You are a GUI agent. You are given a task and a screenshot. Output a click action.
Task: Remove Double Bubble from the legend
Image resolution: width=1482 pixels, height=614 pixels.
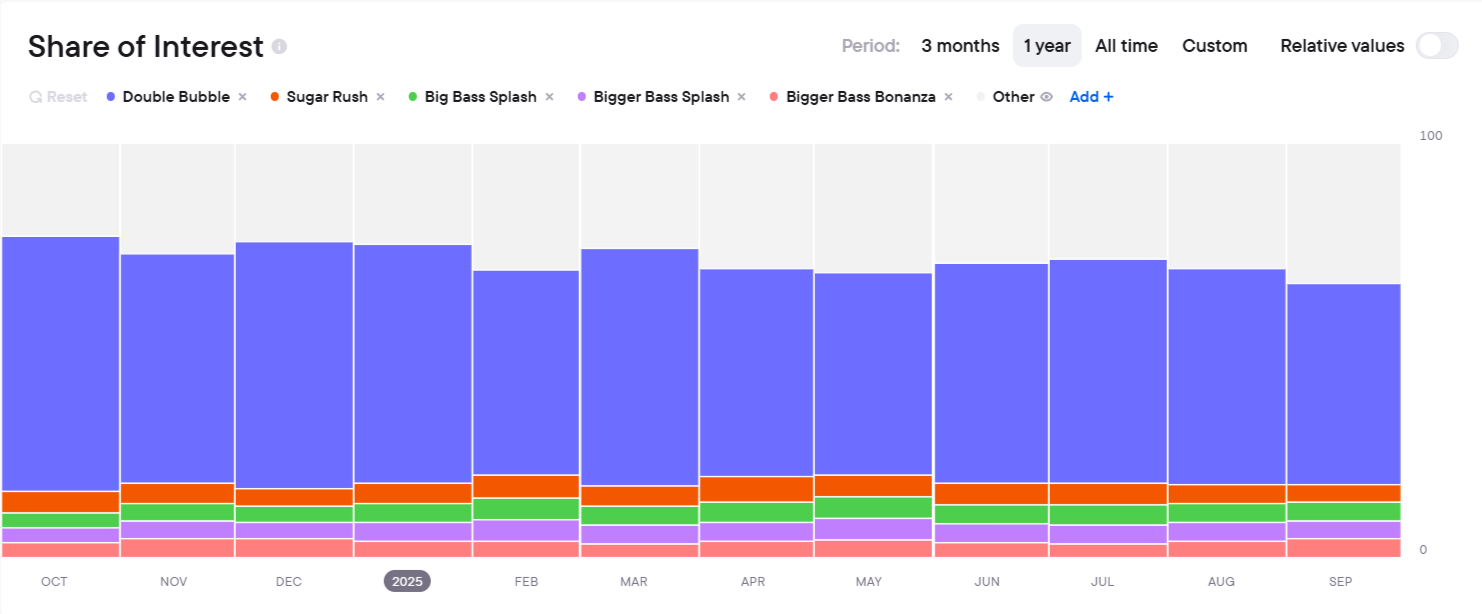242,97
